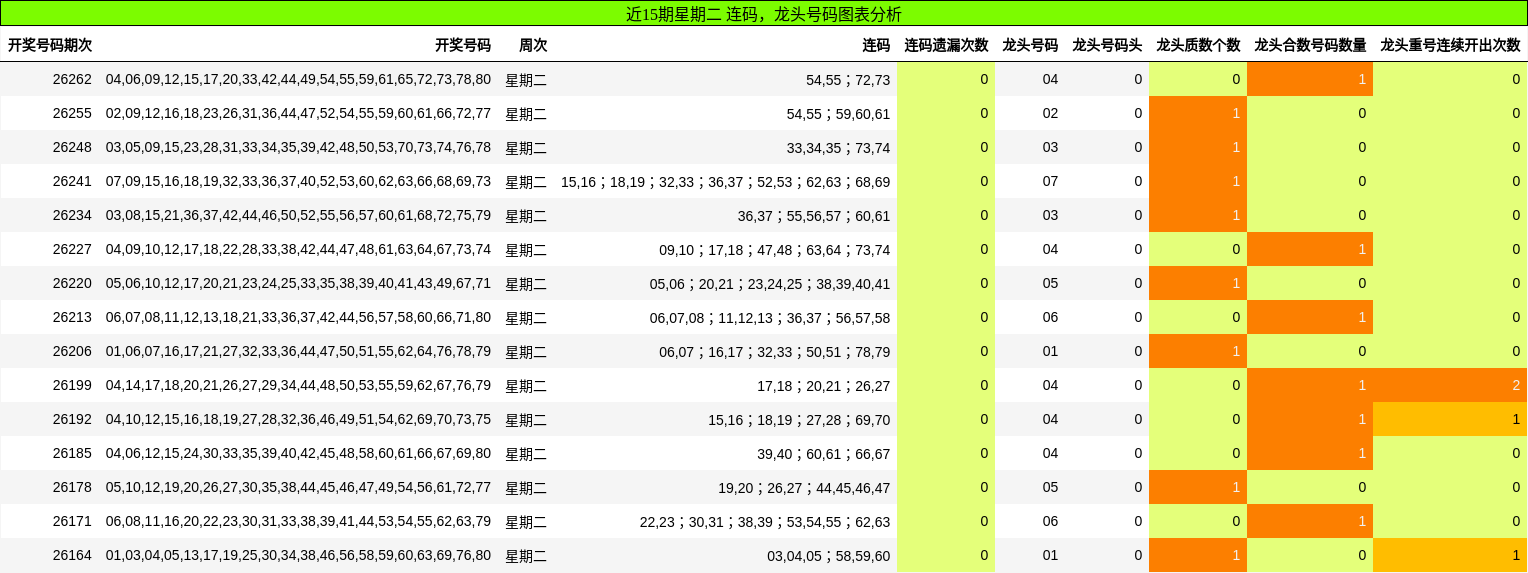Select issue number 26164
The height and width of the screenshot is (573, 1528).
[x=72, y=555]
